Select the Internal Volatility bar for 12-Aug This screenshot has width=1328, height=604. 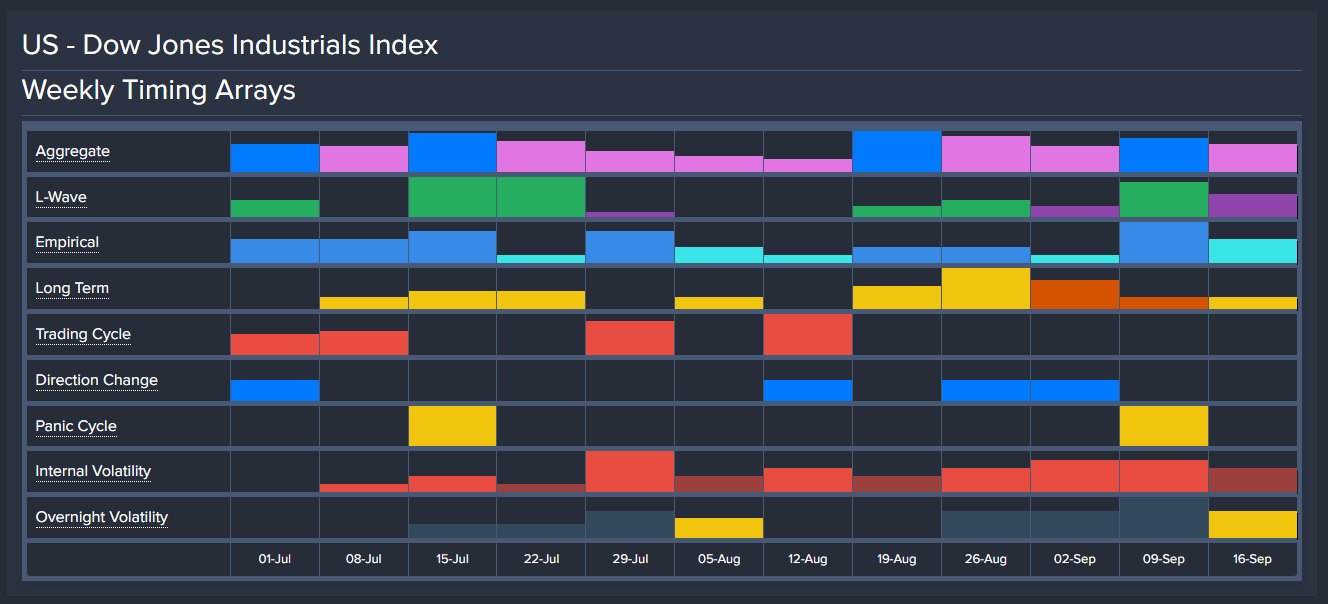coord(808,480)
